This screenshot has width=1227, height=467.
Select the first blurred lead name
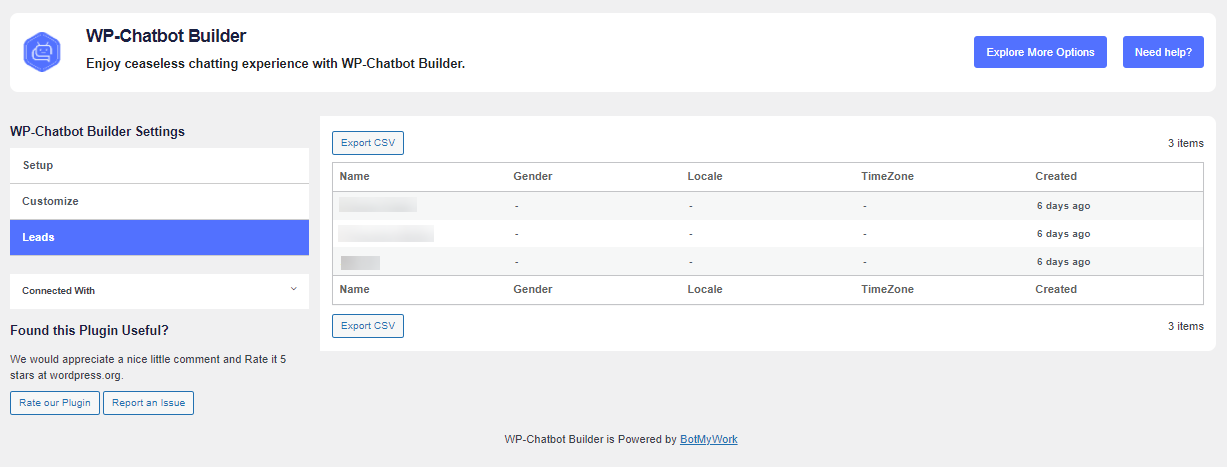pyautogui.click(x=378, y=205)
